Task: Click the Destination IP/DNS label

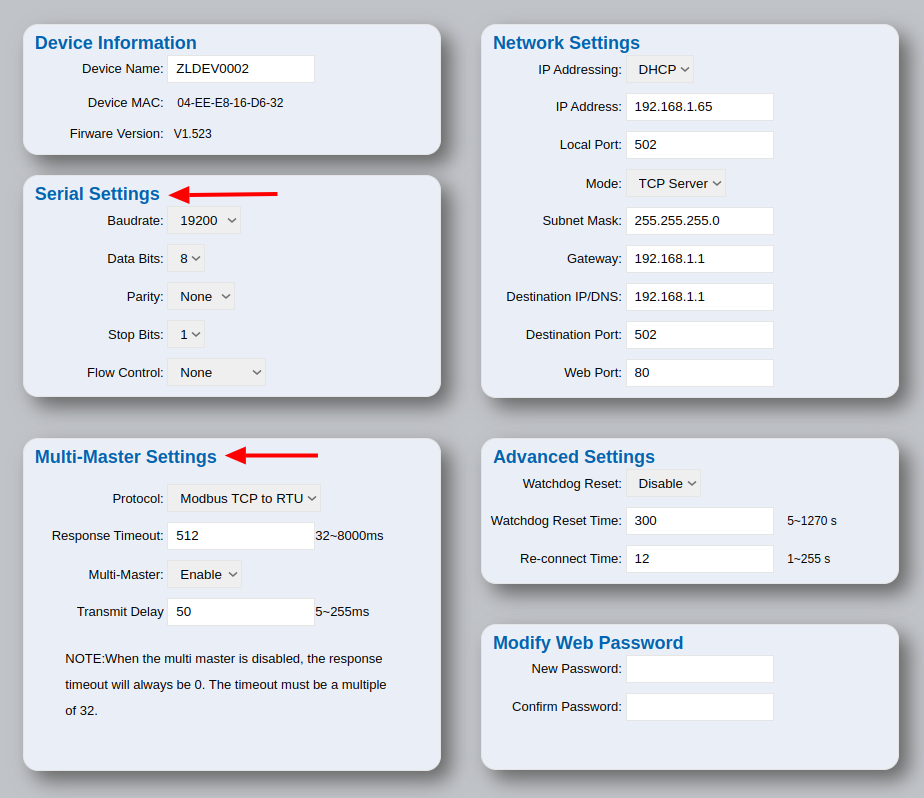Action: [564, 297]
